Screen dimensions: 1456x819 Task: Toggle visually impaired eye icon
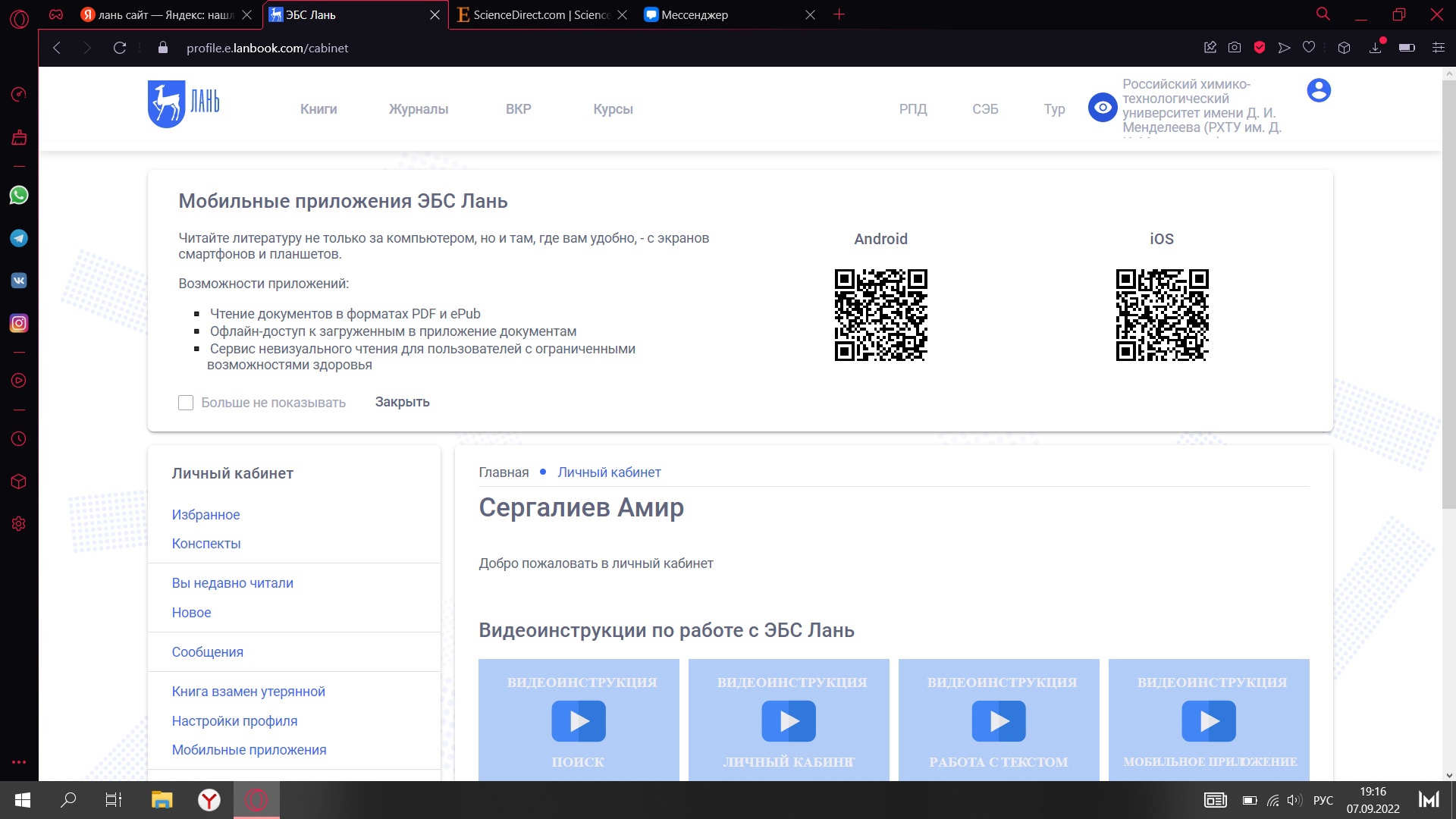point(1103,108)
